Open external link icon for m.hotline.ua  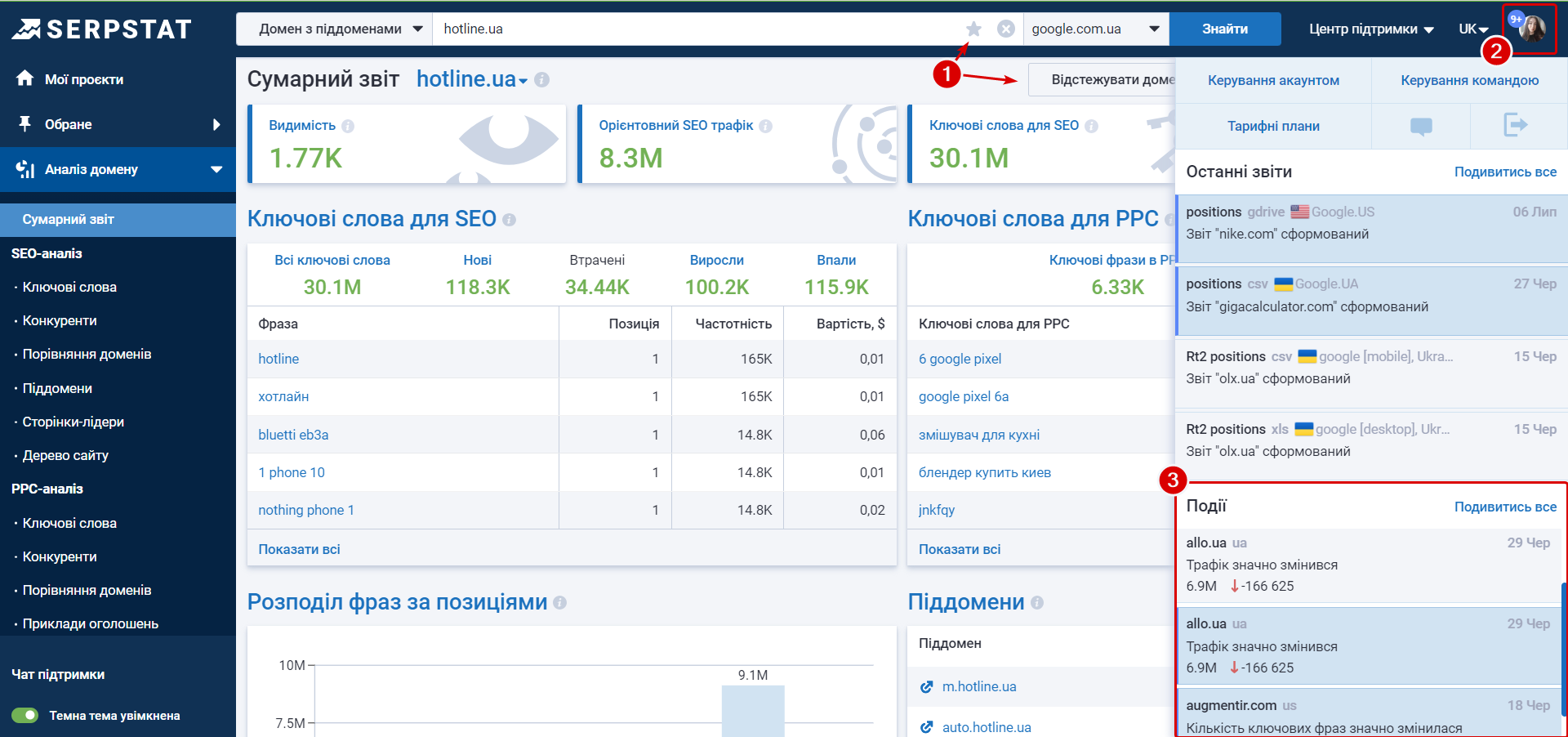pos(926,687)
